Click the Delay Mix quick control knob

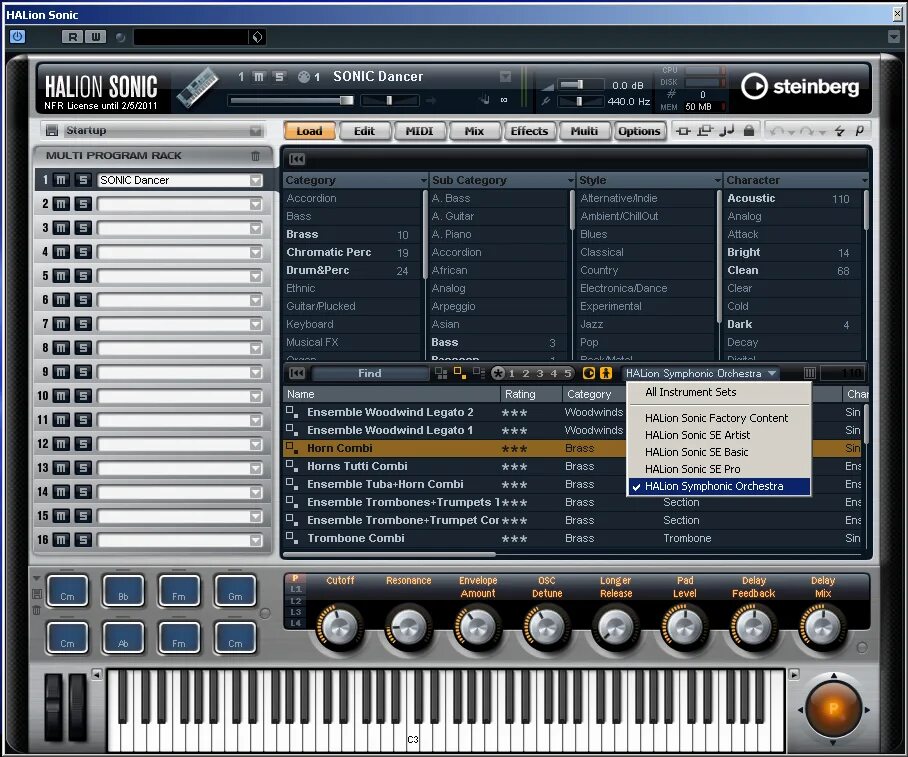coord(822,627)
